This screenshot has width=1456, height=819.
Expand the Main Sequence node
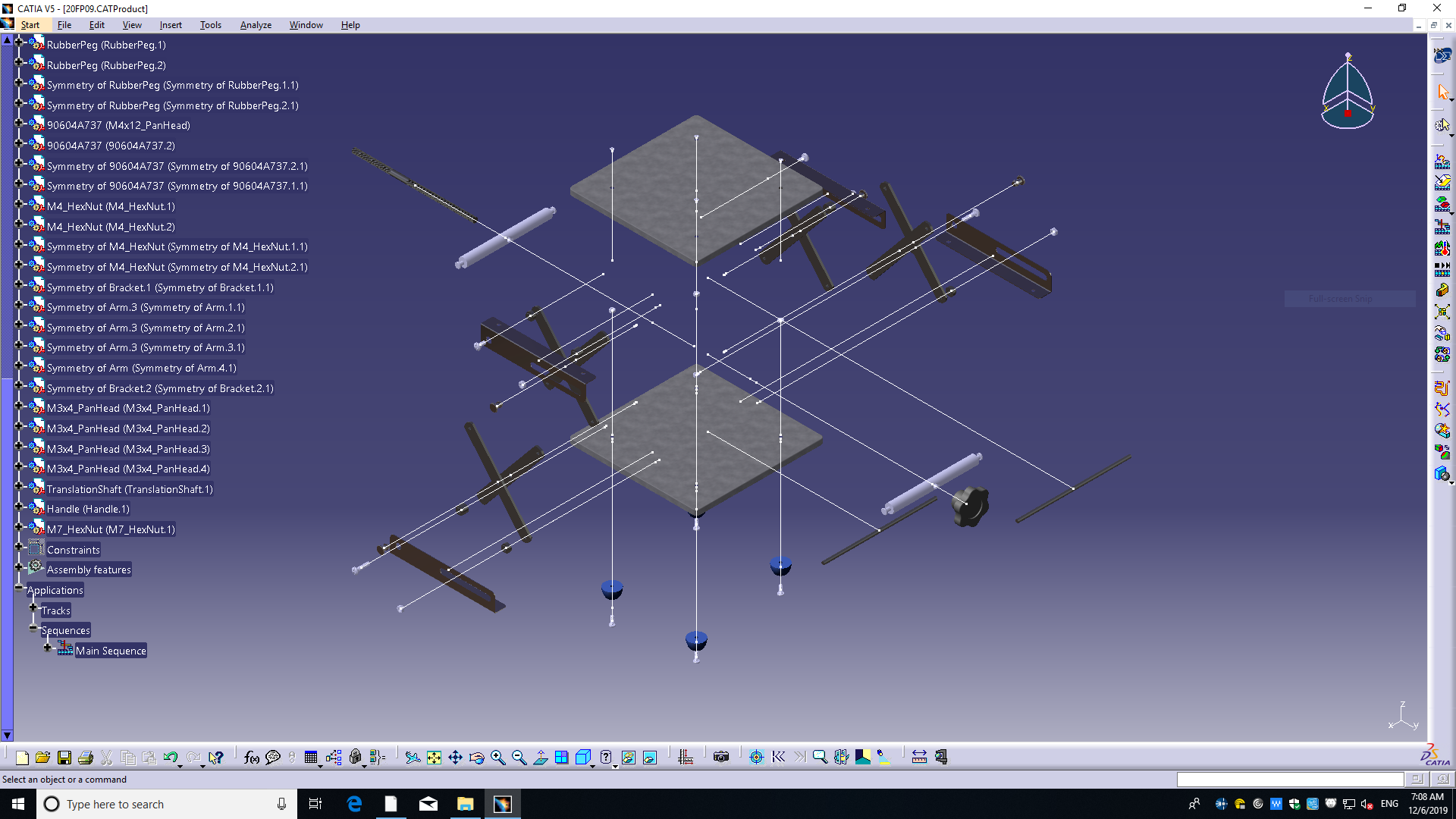(47, 648)
